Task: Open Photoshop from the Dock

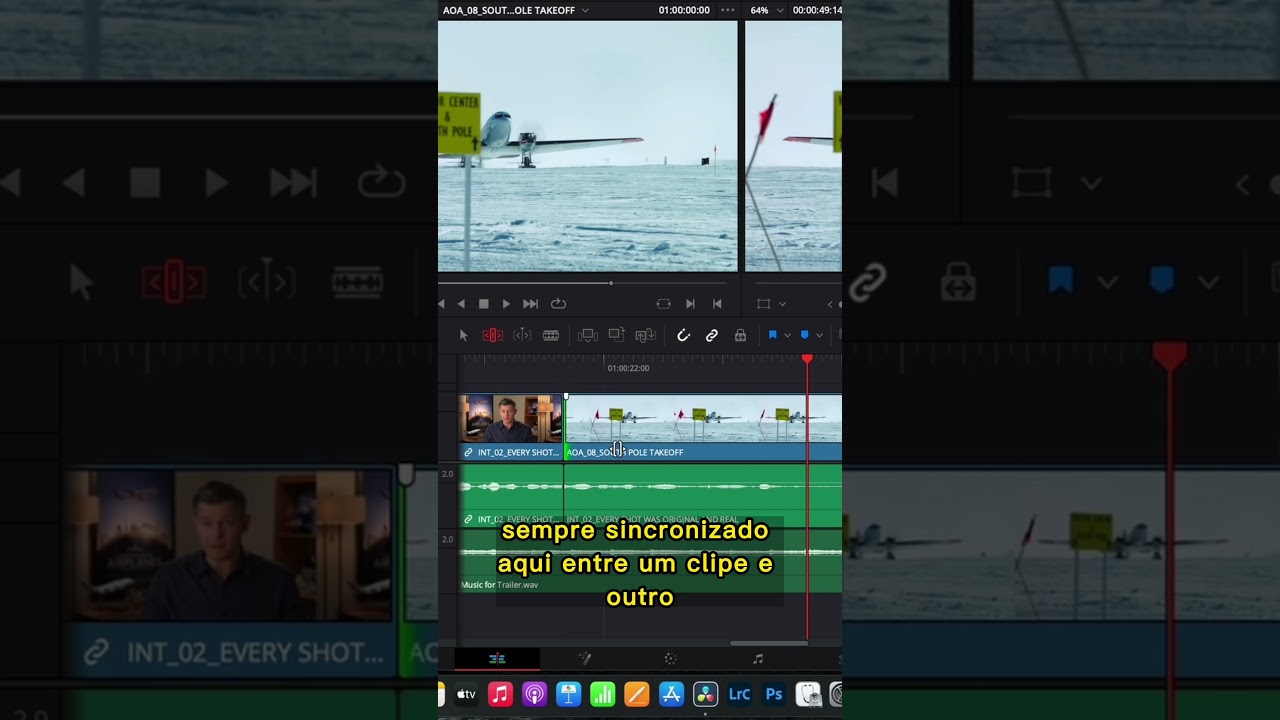Action: (773, 694)
